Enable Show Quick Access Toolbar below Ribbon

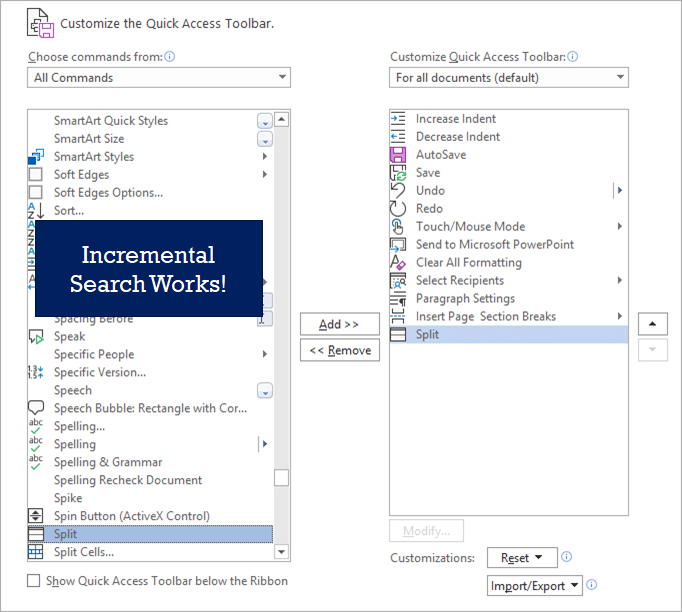click(x=35, y=581)
